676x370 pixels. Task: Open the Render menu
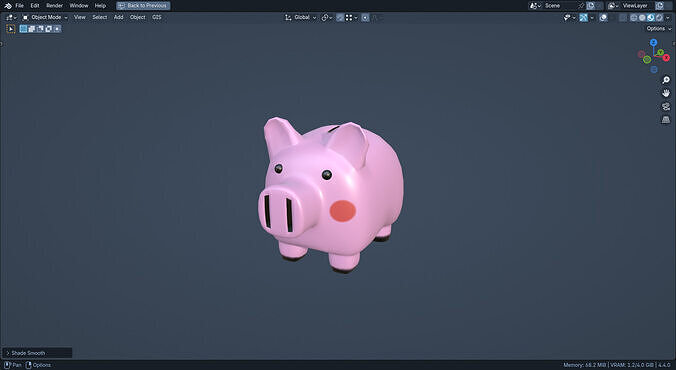tap(54, 6)
